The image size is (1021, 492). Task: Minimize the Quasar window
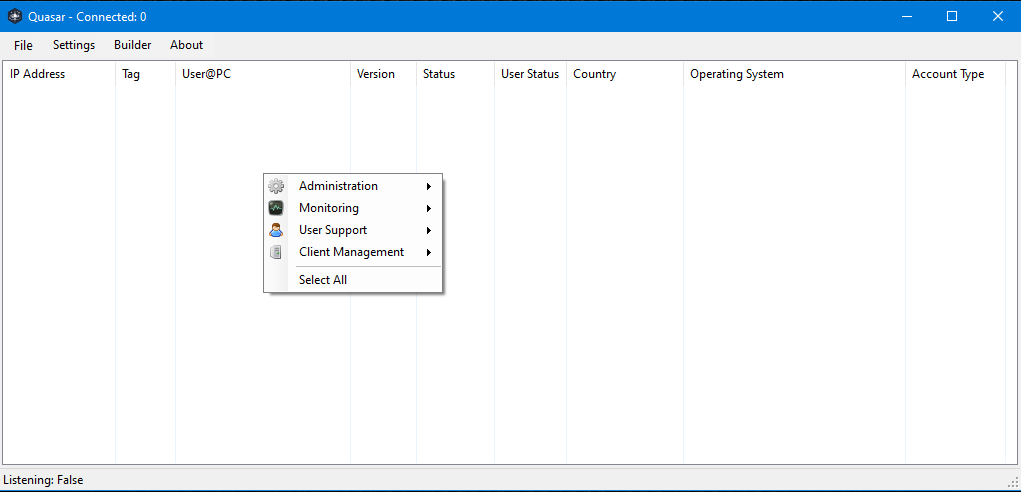[x=906, y=16]
